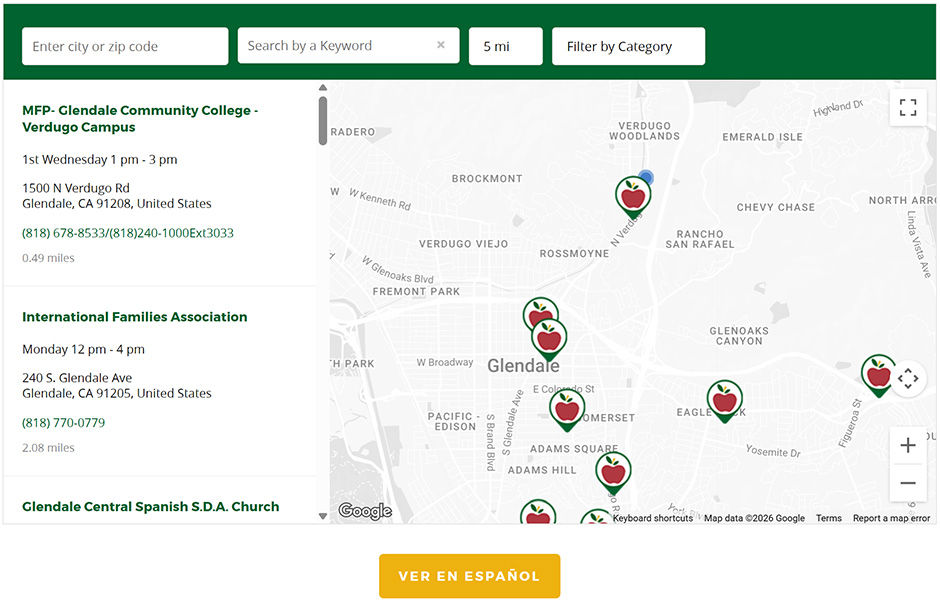Open the map Terms link
This screenshot has height=601, width=940.
(828, 518)
